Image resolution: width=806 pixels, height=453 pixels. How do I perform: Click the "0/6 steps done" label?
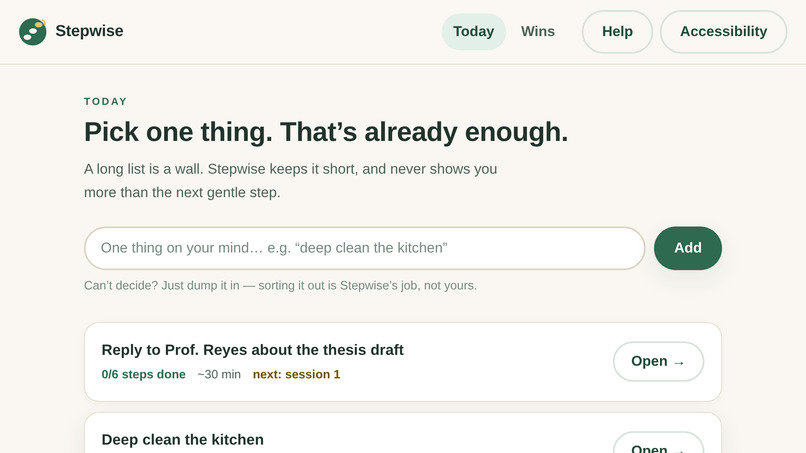143,374
